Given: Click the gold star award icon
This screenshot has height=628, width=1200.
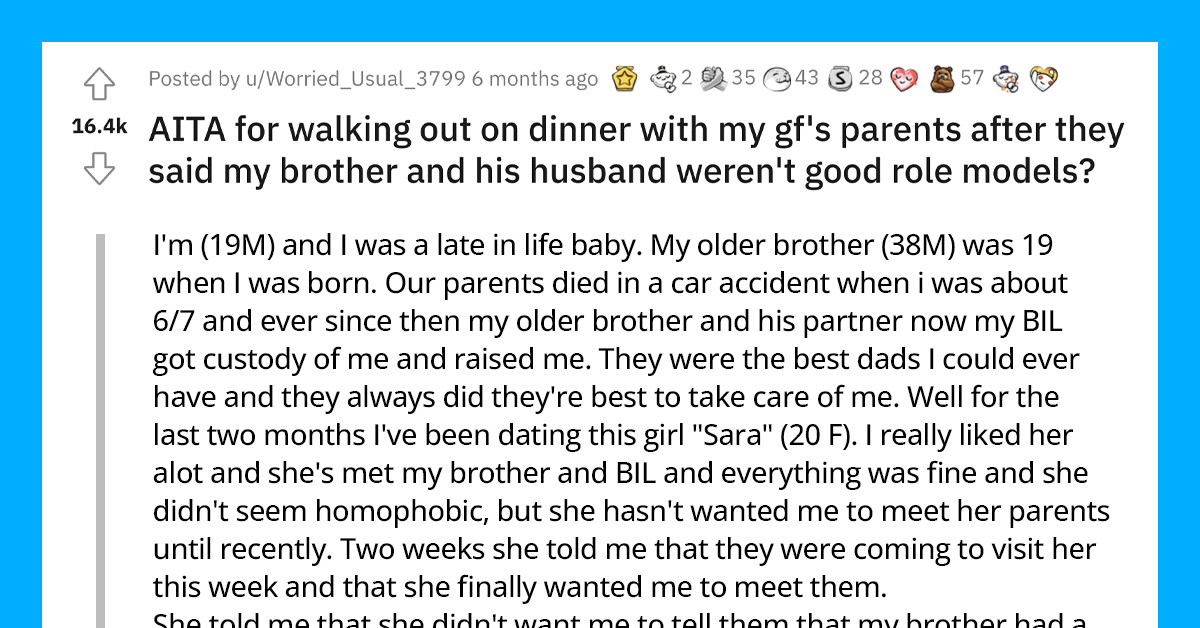Looking at the screenshot, I should [626, 78].
